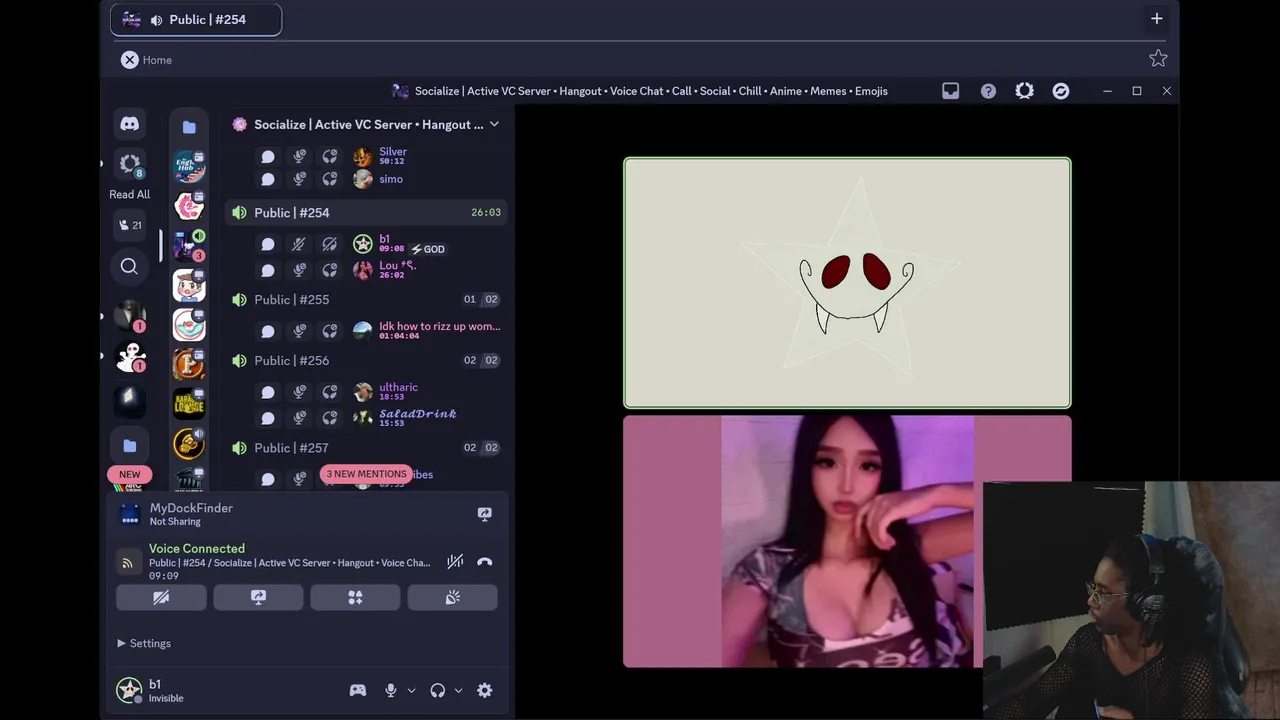The width and height of the screenshot is (1280, 720).
Task: Open the search magnifier in sidebar
Action: coord(129,266)
